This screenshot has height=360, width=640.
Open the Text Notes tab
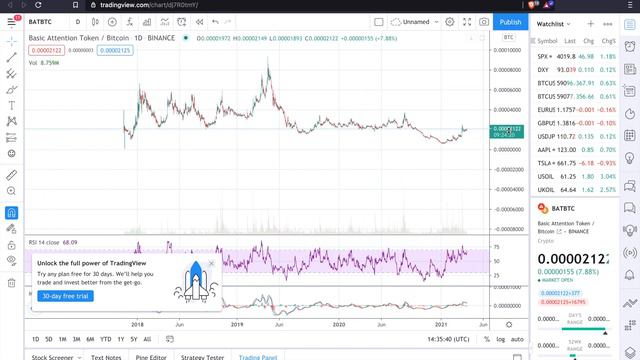pos(106,357)
